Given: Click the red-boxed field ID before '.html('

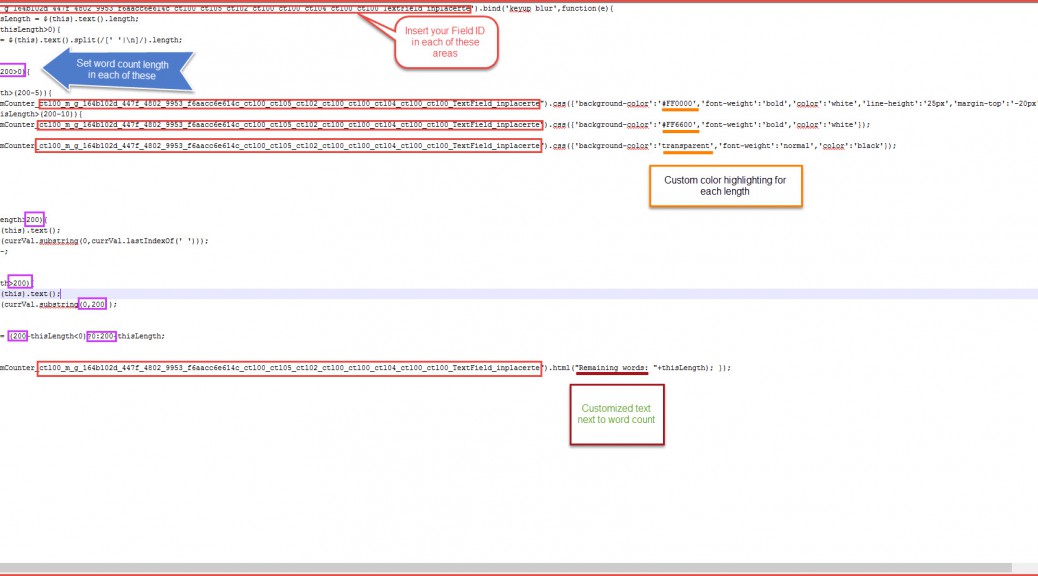Looking at the screenshot, I should point(289,368).
